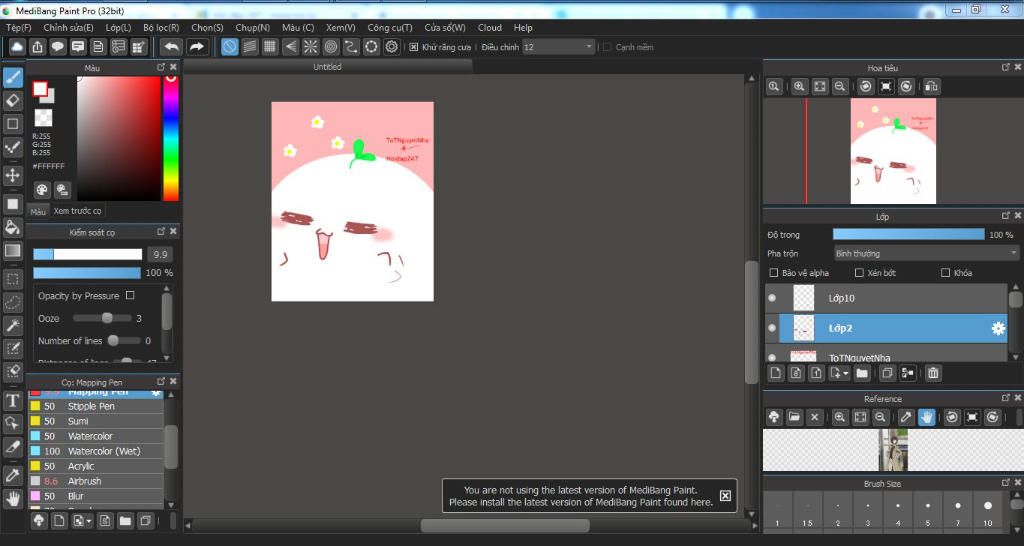The height and width of the screenshot is (546, 1024).
Task: Create a new layer folder
Action: [x=861, y=373]
